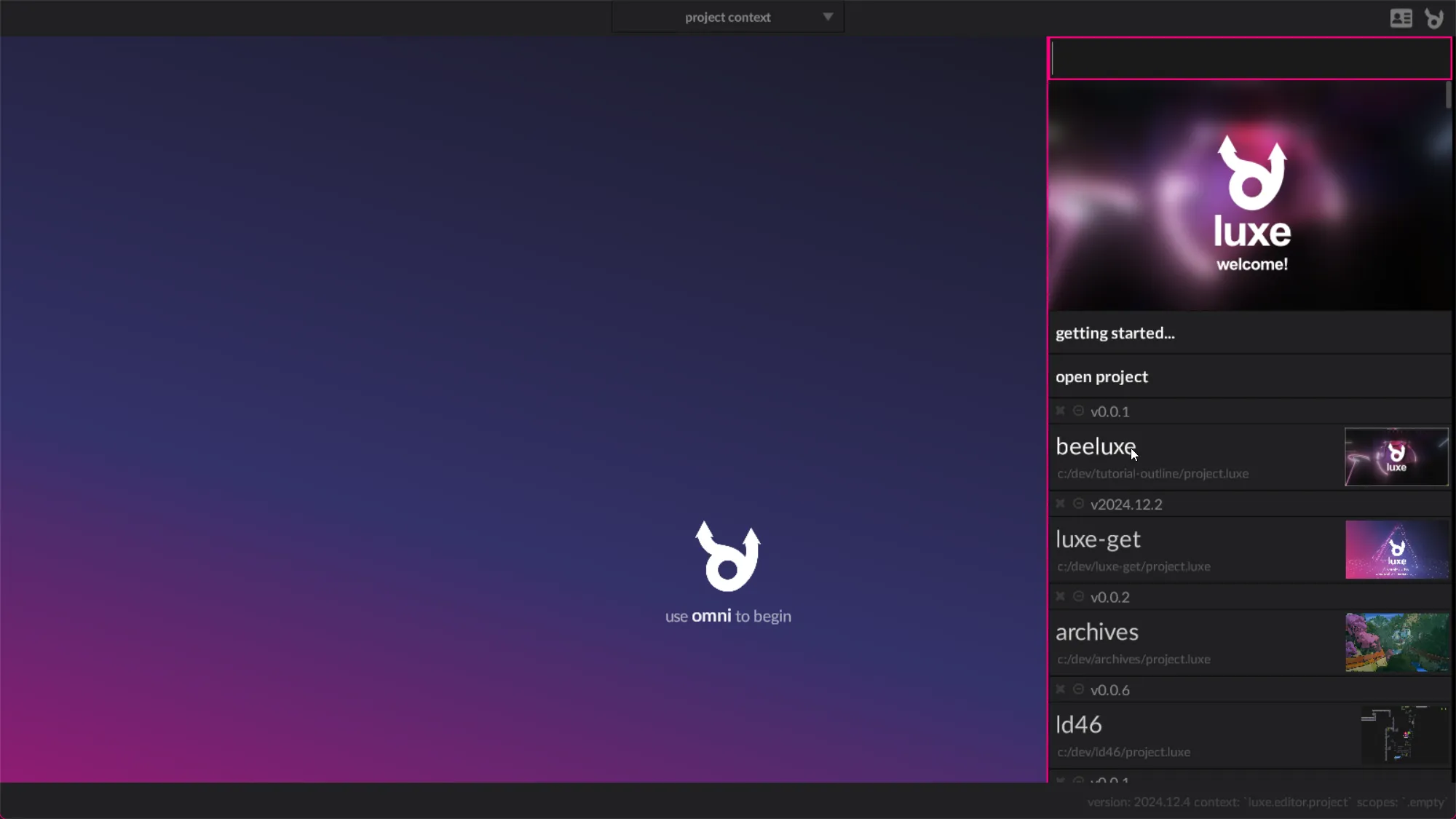The image size is (1456, 819).
Task: Click X icon beside v2024.12.2
Action: [1060, 504]
